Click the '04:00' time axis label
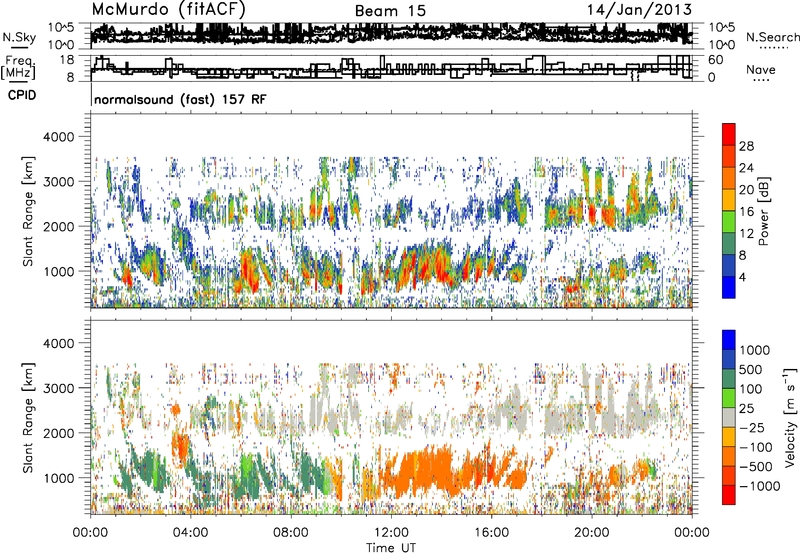Image resolution: width=800 pixels, height=554 pixels. (x=190, y=533)
